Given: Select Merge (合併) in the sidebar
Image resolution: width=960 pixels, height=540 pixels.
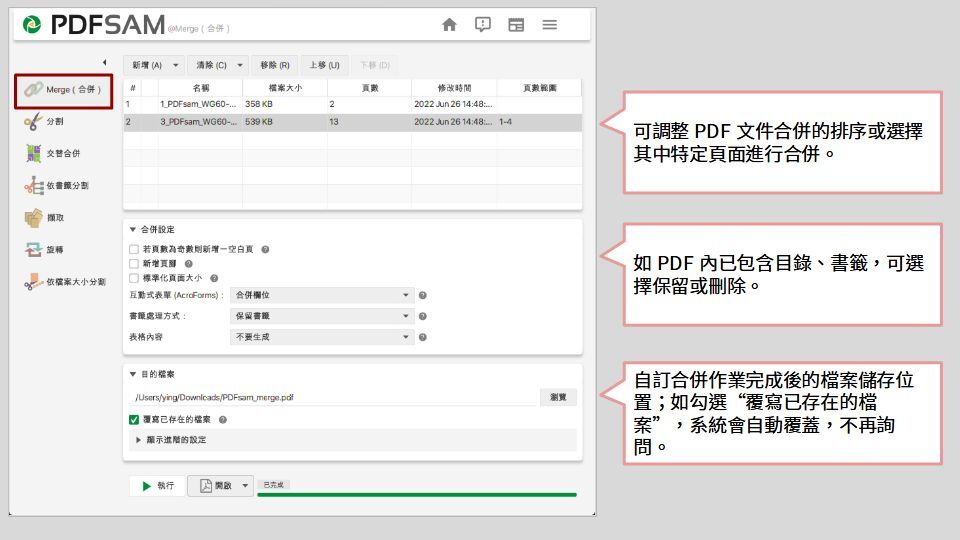Looking at the screenshot, I should coord(64,89).
